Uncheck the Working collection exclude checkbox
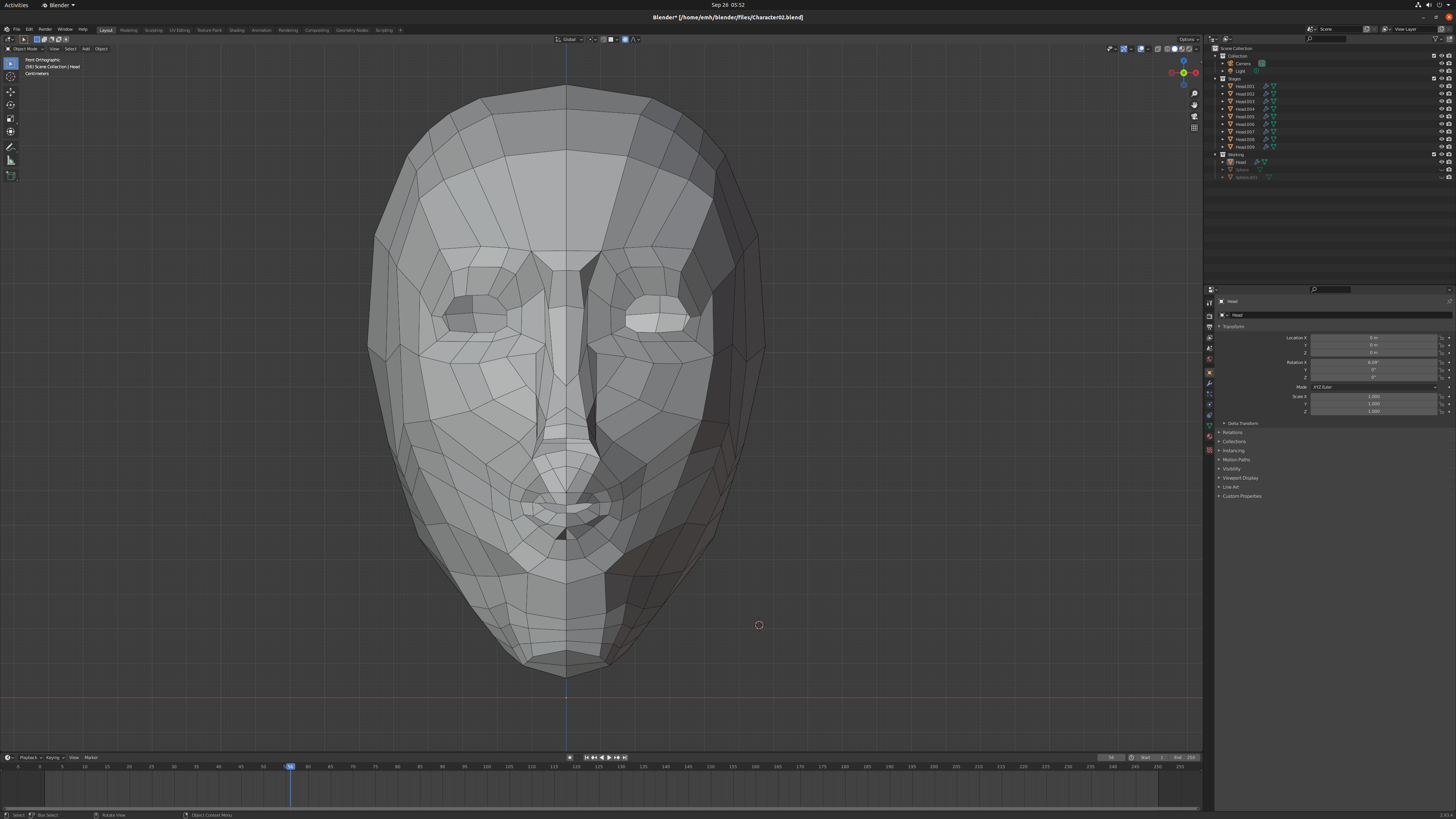Viewport: 1456px width, 819px height. pyautogui.click(x=1434, y=154)
